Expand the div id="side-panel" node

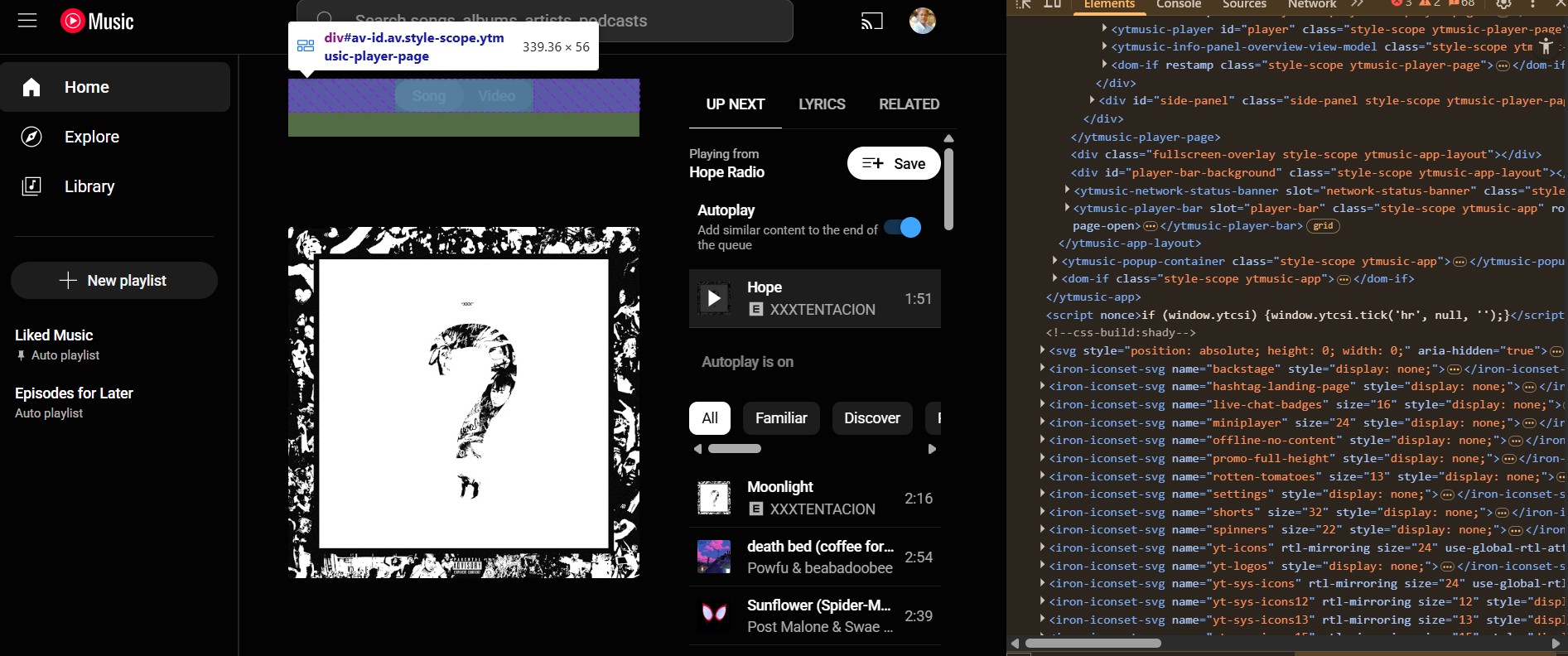click(x=1092, y=99)
